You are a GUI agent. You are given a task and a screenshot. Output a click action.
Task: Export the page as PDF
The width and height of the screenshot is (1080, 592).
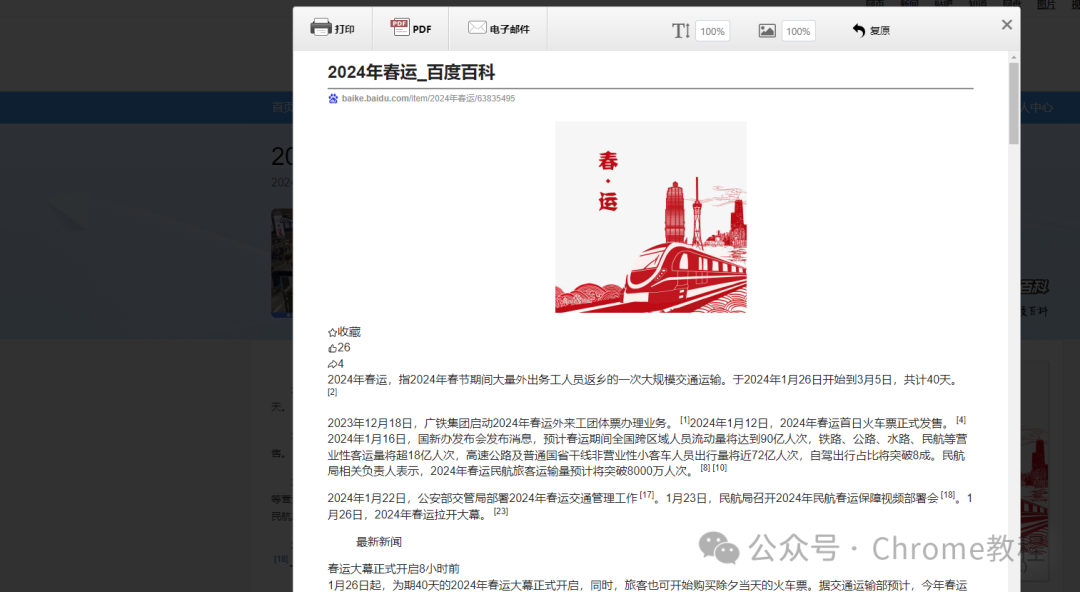411,28
